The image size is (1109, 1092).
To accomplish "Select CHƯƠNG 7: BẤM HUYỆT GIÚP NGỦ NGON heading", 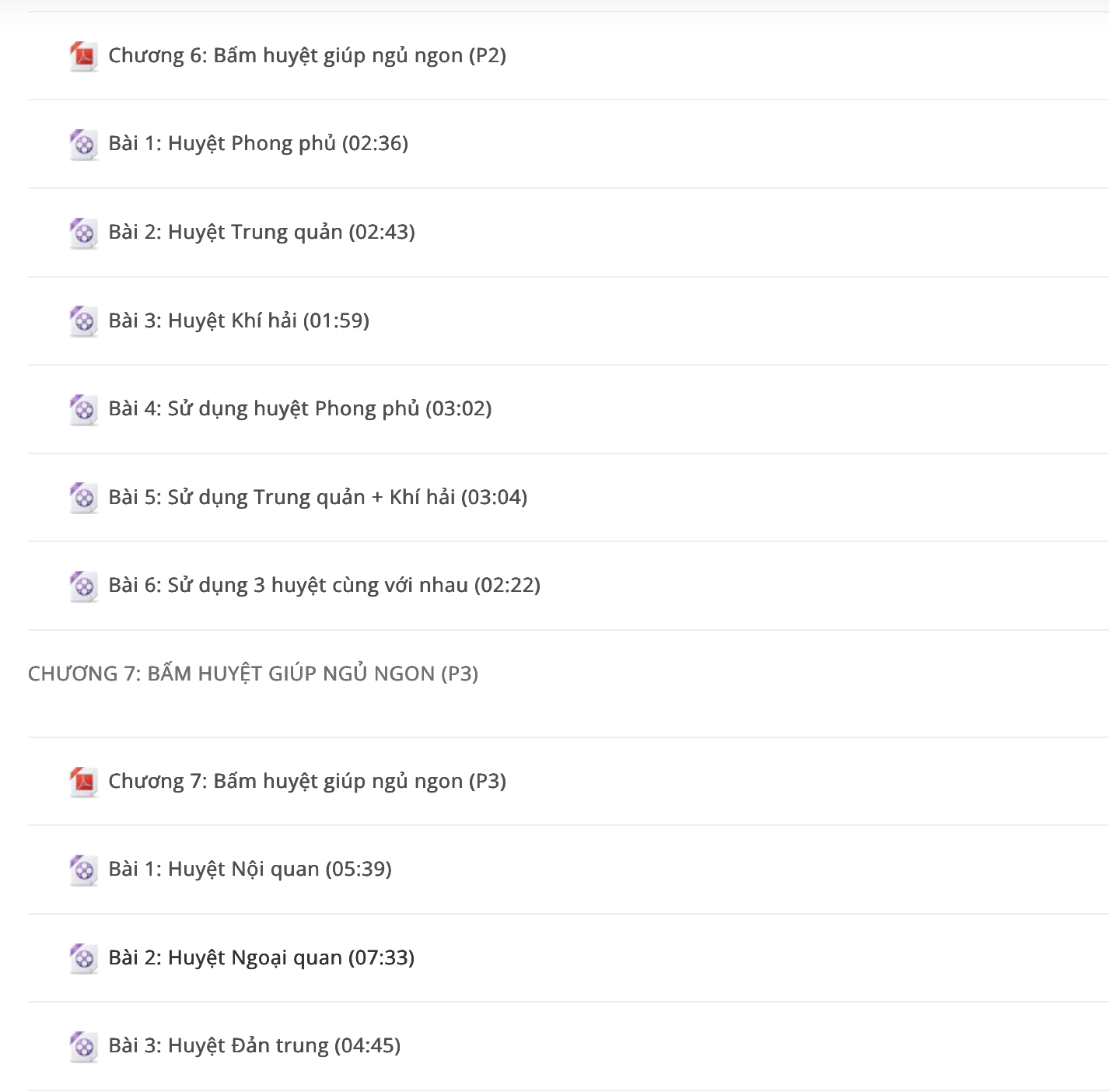I will coord(253,674).
